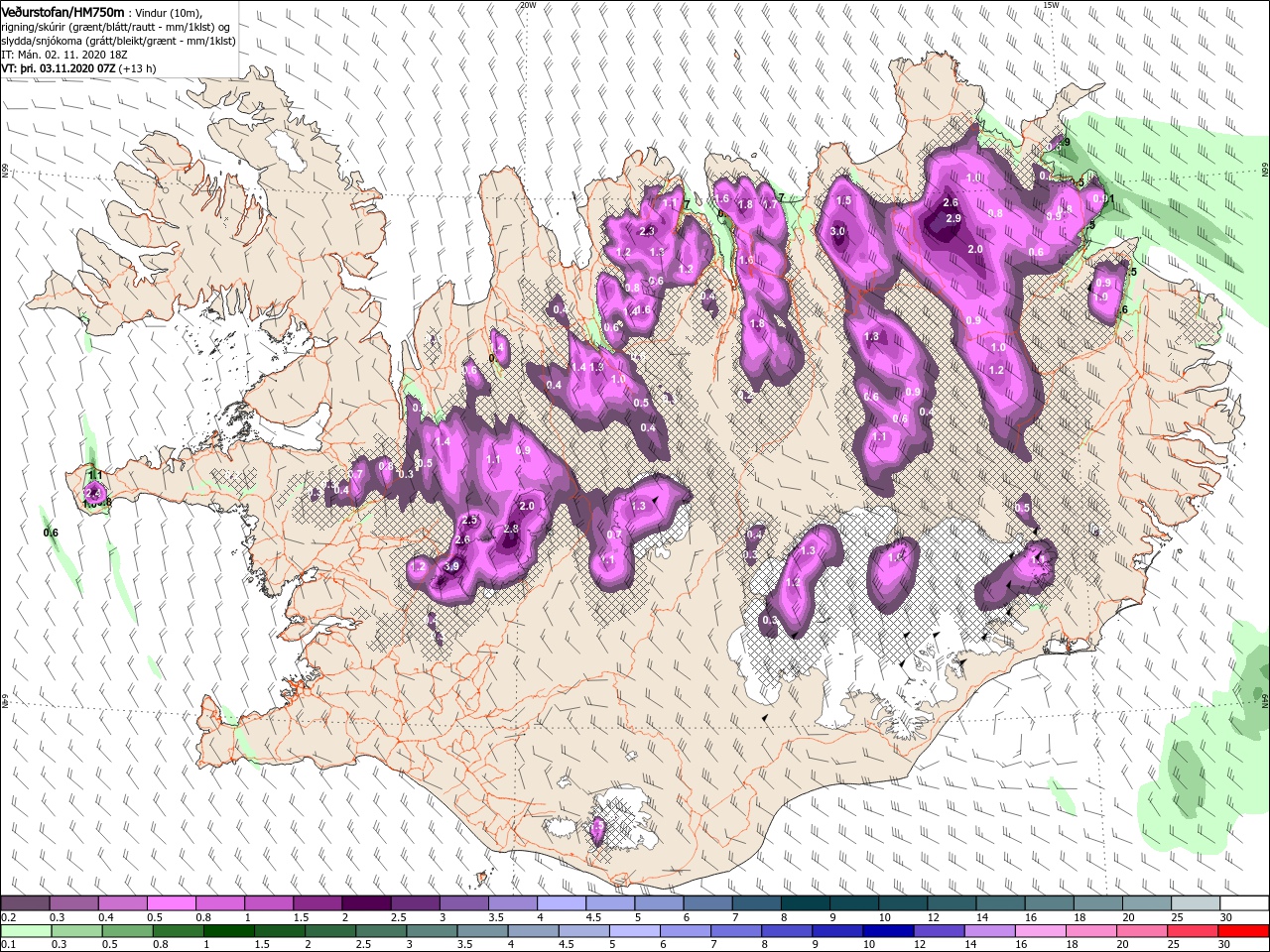The height and width of the screenshot is (952, 1270).
Task: Select upper legend teal swatch between 9 and 10
Action: [x=855, y=903]
